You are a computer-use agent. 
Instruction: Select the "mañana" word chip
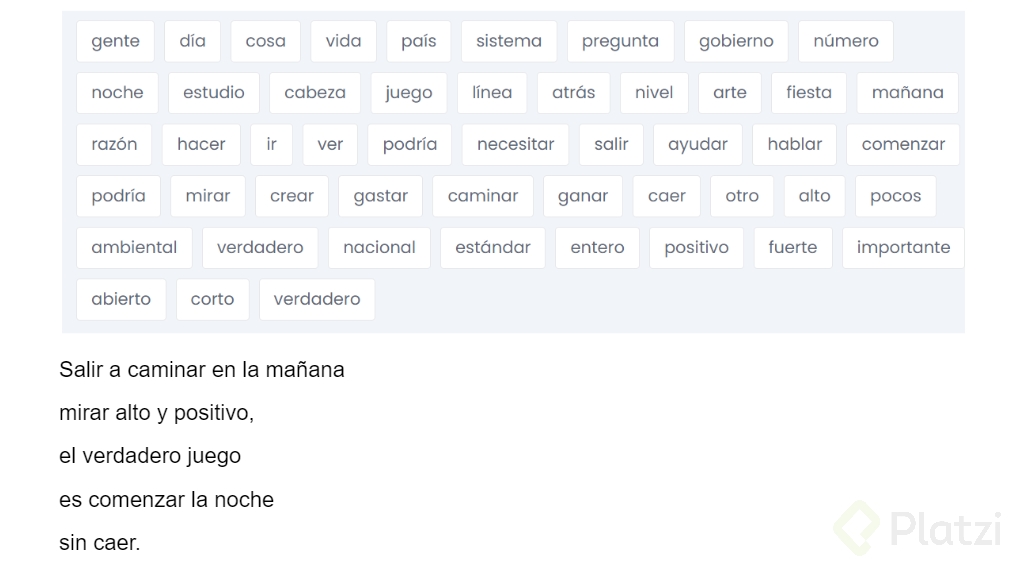pyautogui.click(x=907, y=93)
